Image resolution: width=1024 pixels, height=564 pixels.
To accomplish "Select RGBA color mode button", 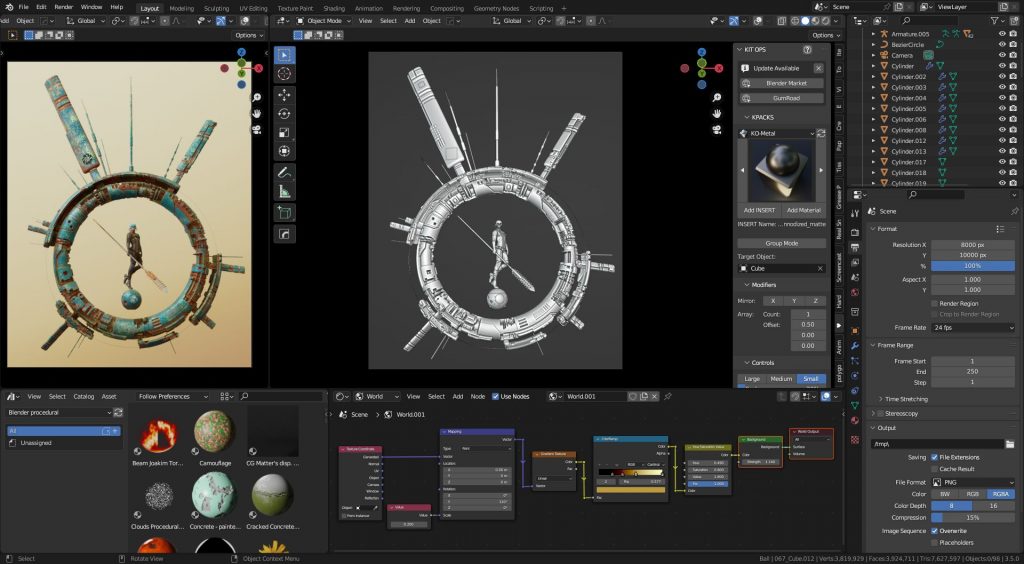I will tap(1000, 494).
